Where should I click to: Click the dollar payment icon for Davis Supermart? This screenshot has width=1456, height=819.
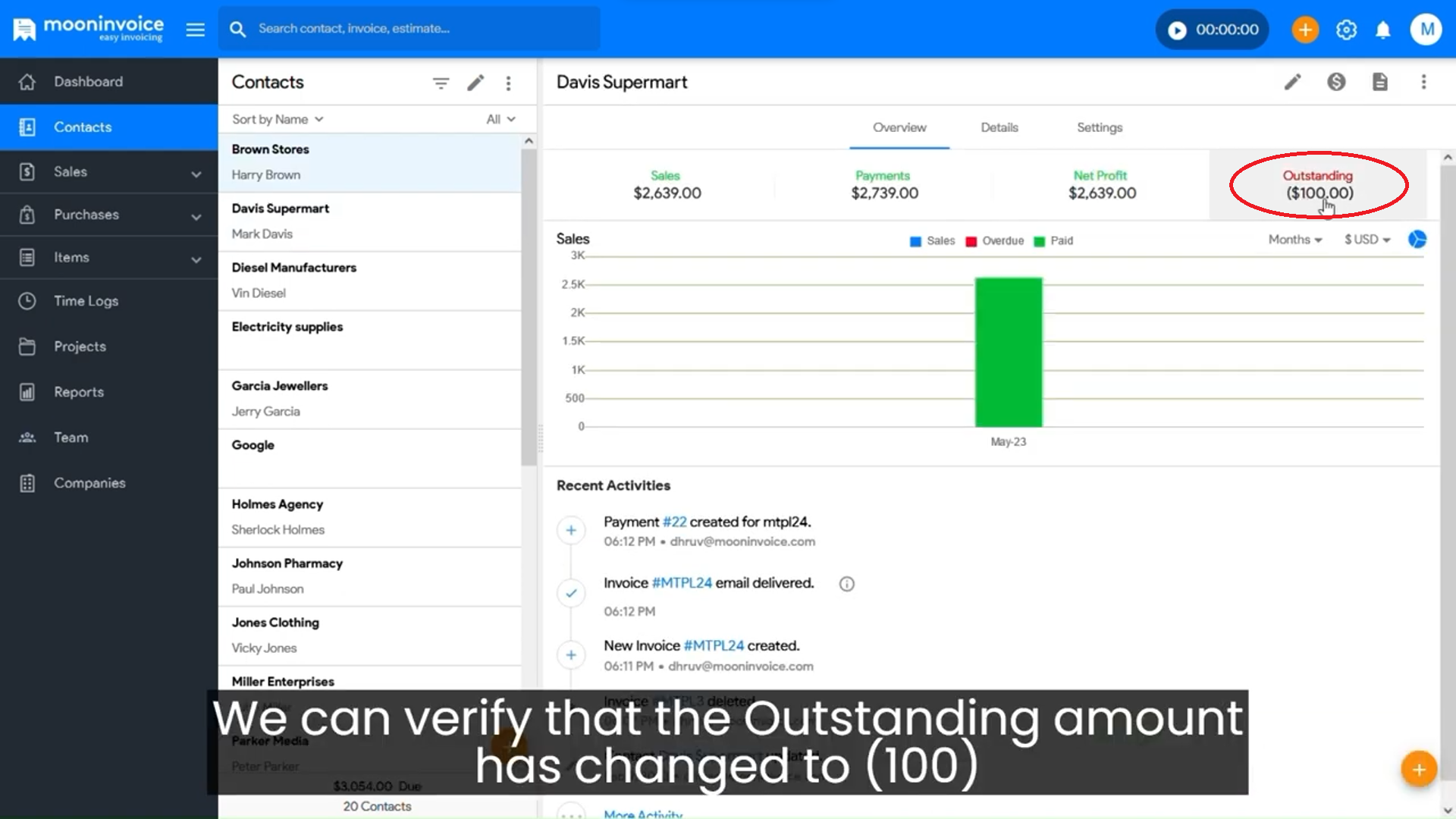pos(1336,82)
